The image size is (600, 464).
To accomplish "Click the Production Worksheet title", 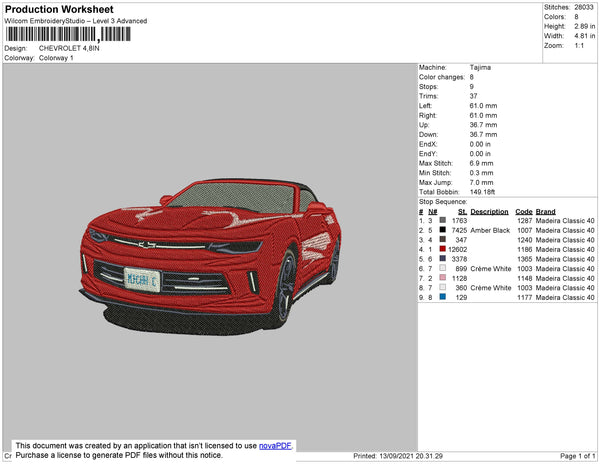I will tap(59, 10).
